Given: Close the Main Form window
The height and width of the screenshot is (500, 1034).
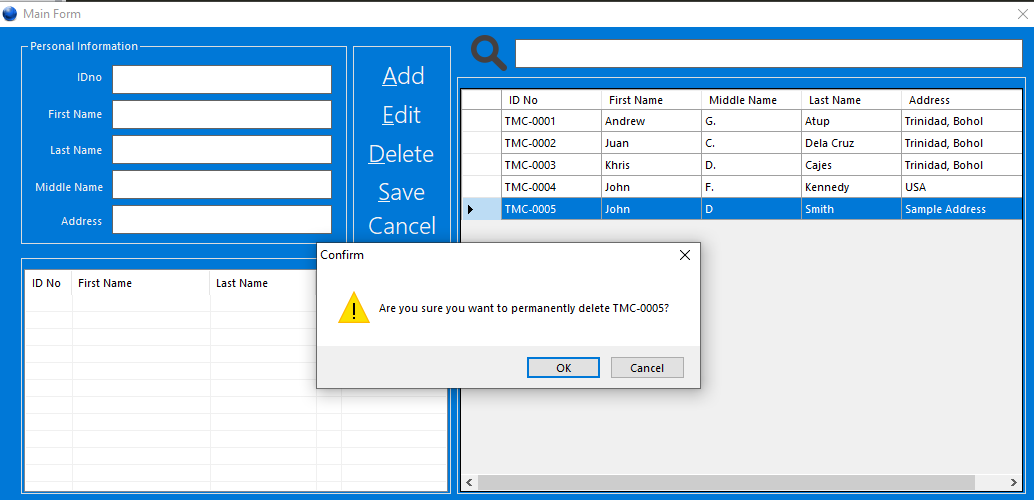Looking at the screenshot, I should [x=1023, y=13].
